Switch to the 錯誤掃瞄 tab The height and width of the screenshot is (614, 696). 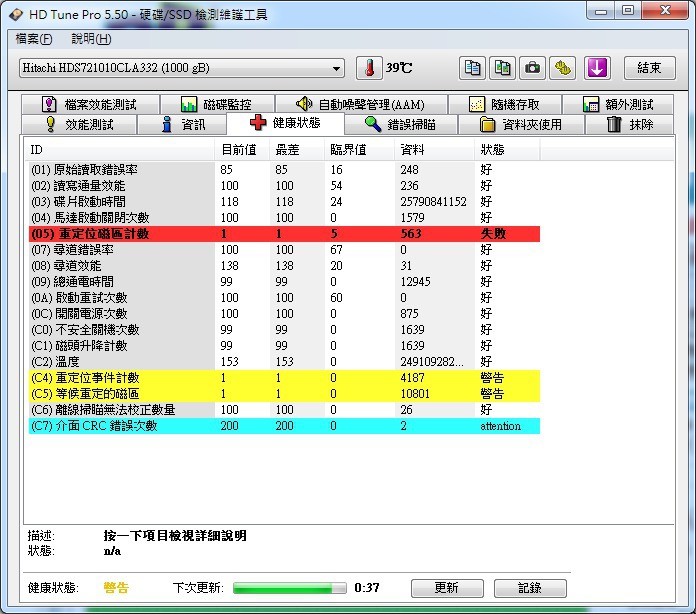(401, 124)
